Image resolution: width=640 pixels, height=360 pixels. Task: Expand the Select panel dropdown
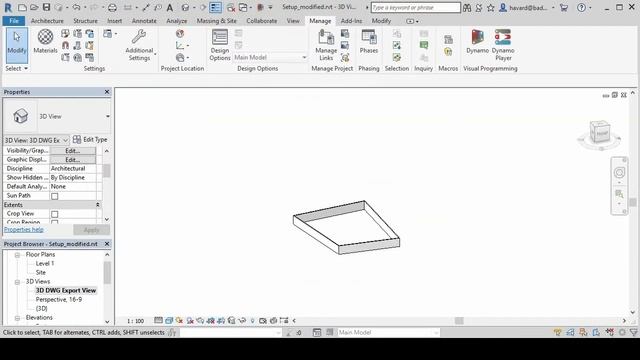[17, 69]
